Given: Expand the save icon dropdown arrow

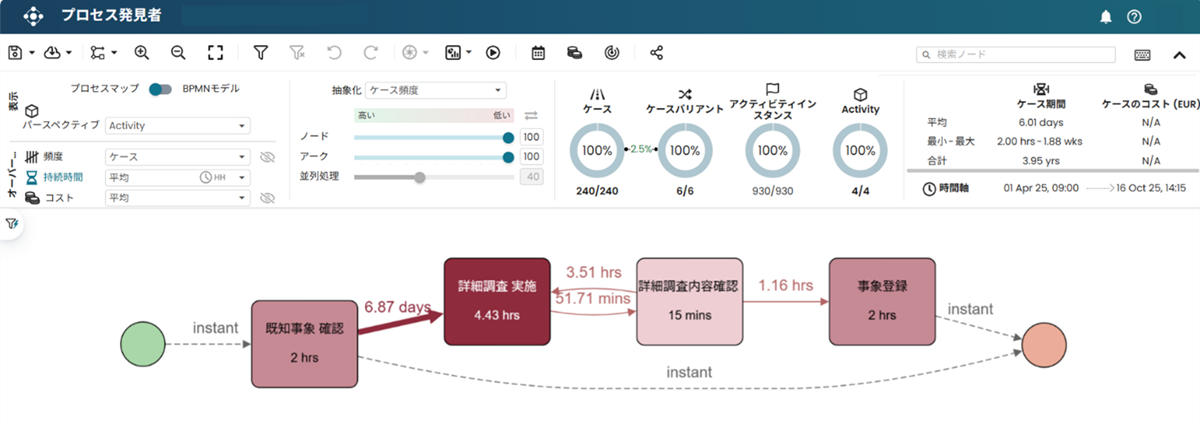Looking at the screenshot, I should [x=32, y=53].
